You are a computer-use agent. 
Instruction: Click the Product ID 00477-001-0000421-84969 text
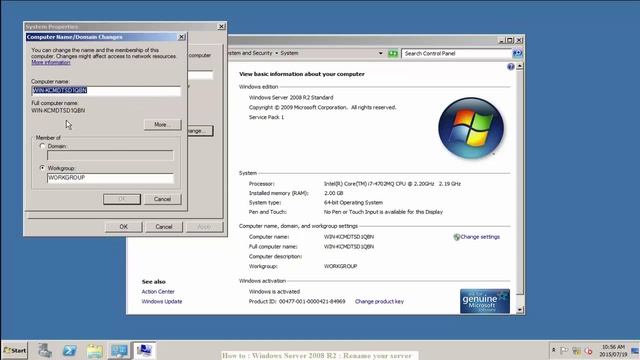point(297,302)
